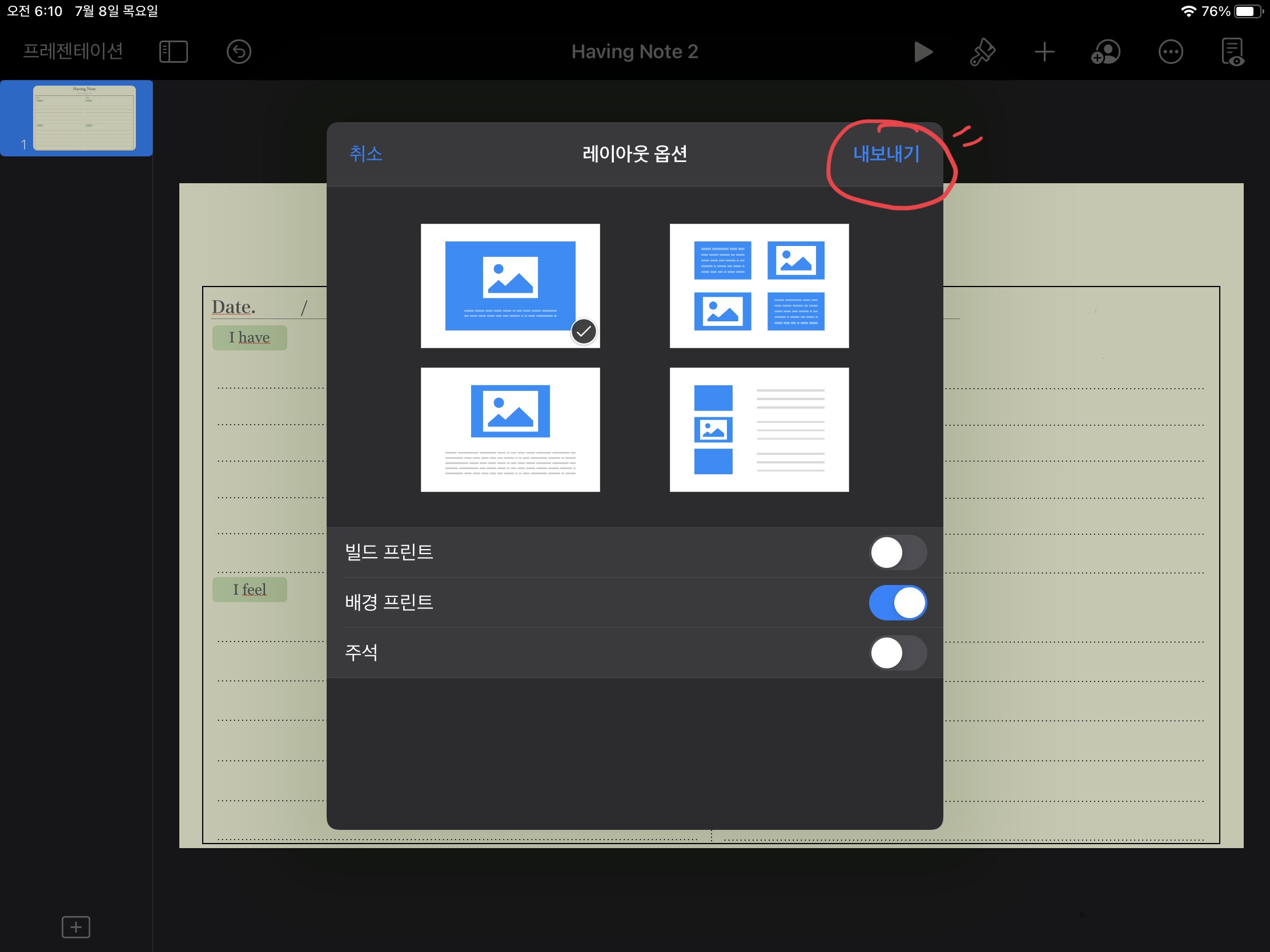Choose the four-up grid layout

click(759, 286)
